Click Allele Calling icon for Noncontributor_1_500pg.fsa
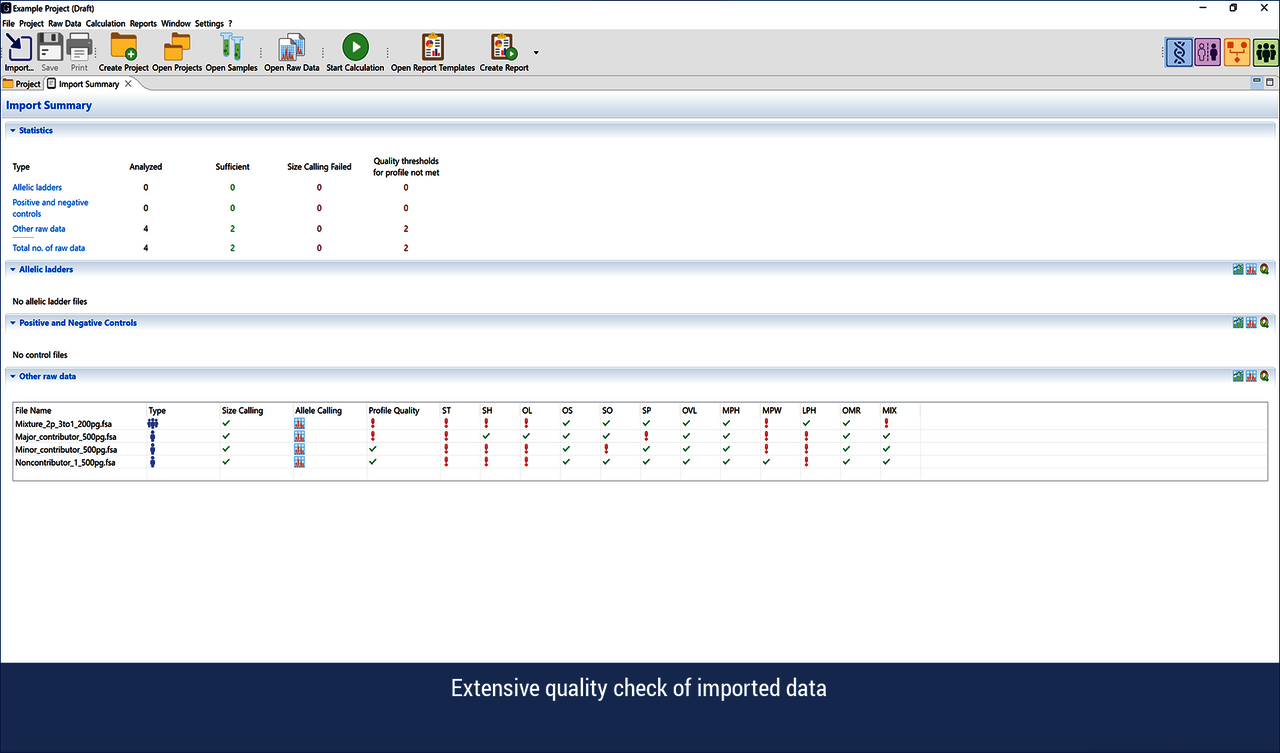Screen dimensions: 1280x753 (x=300, y=463)
